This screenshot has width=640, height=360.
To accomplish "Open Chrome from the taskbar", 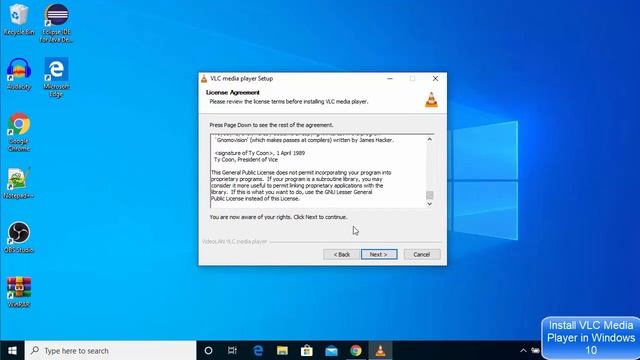I will 356,351.
